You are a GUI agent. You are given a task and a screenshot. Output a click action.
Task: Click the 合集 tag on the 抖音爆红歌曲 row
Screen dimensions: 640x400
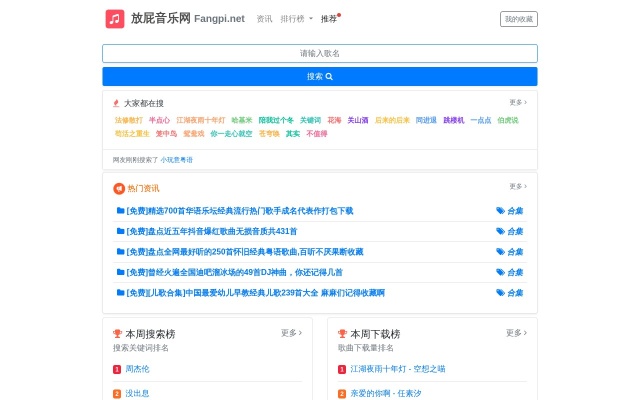(x=510, y=231)
